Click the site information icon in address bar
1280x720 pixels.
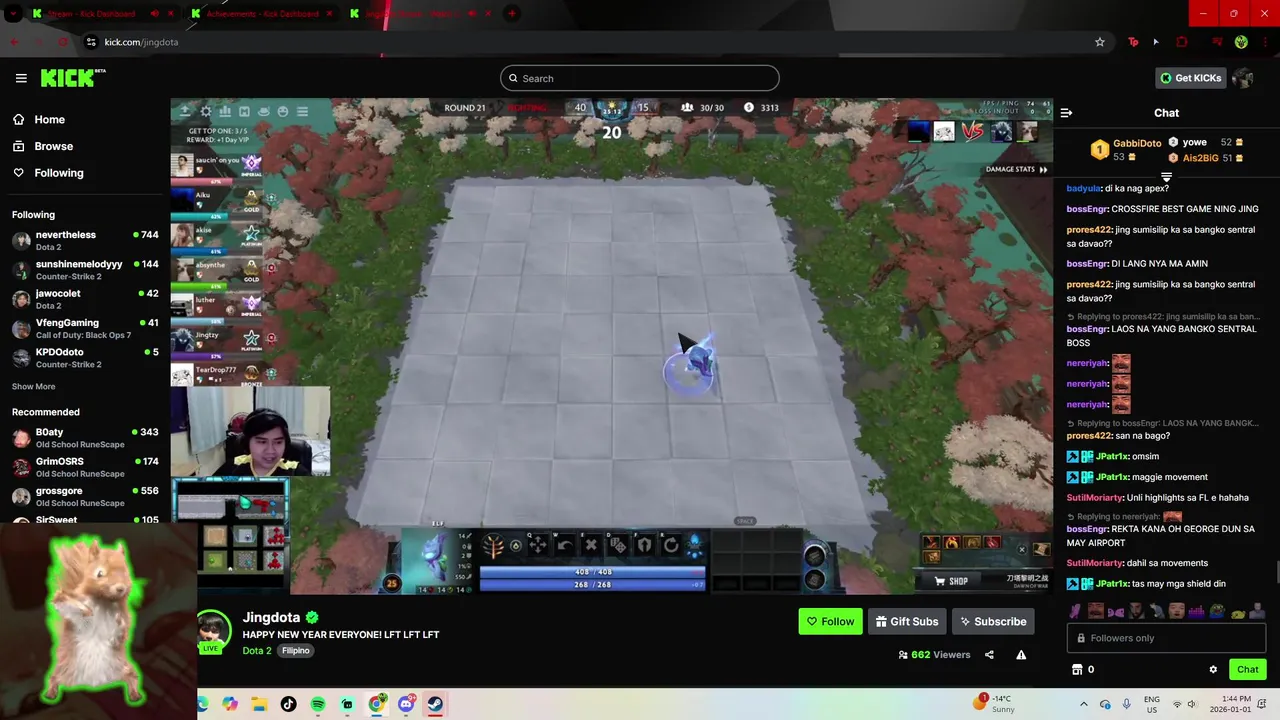coord(91,42)
